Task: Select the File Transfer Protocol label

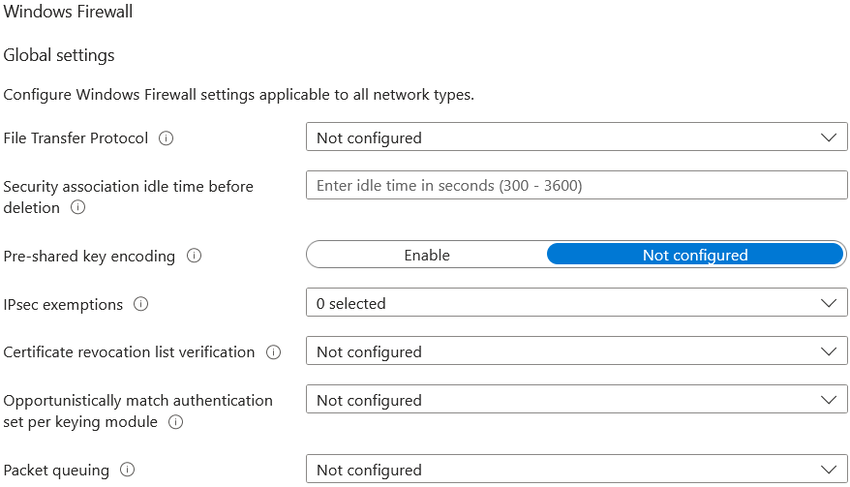Action: coord(75,138)
